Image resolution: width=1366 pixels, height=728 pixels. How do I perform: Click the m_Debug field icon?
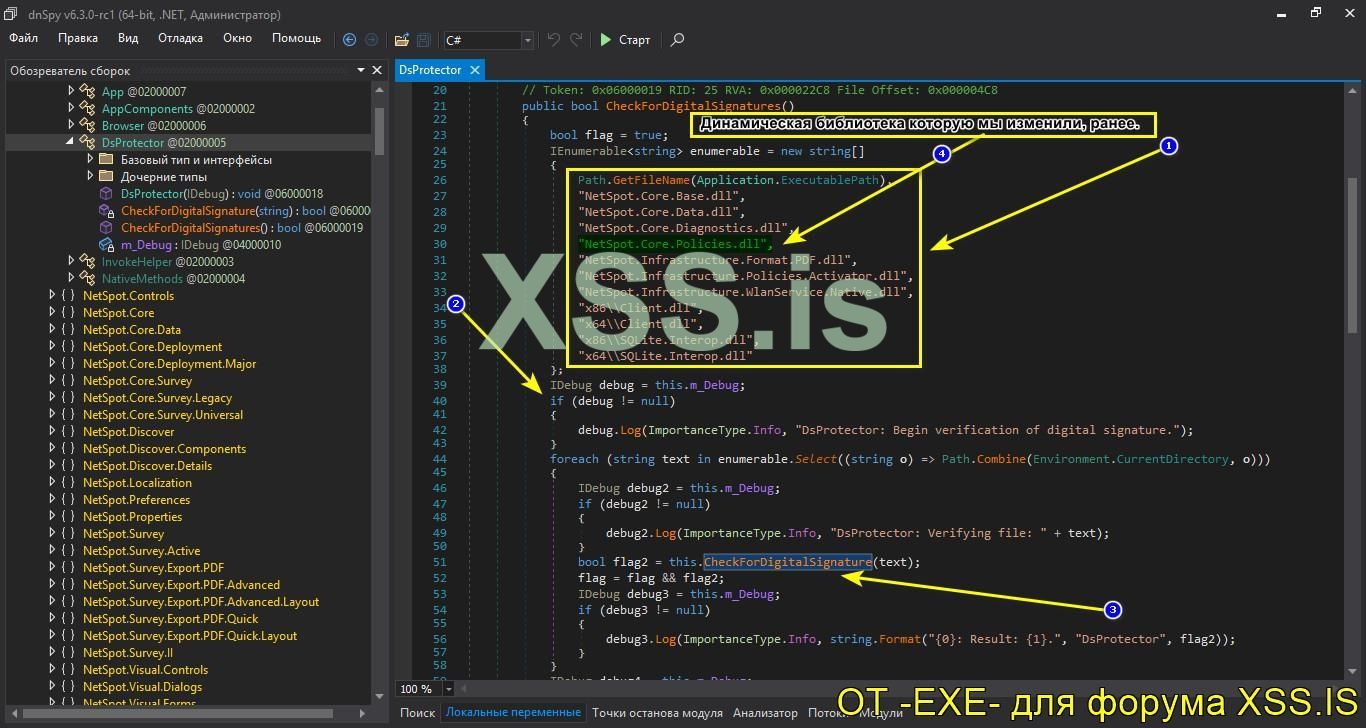click(106, 245)
